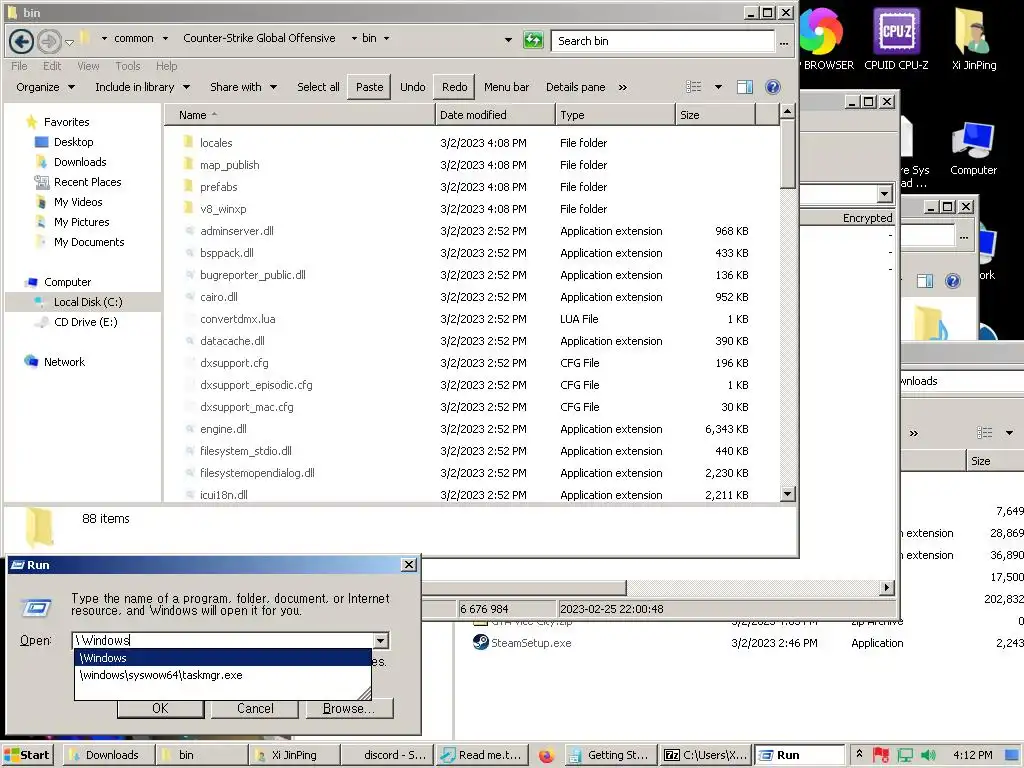Image resolution: width=1024 pixels, height=768 pixels.
Task: Click the red flag Action Center tray icon
Action: pyautogui.click(x=881, y=755)
